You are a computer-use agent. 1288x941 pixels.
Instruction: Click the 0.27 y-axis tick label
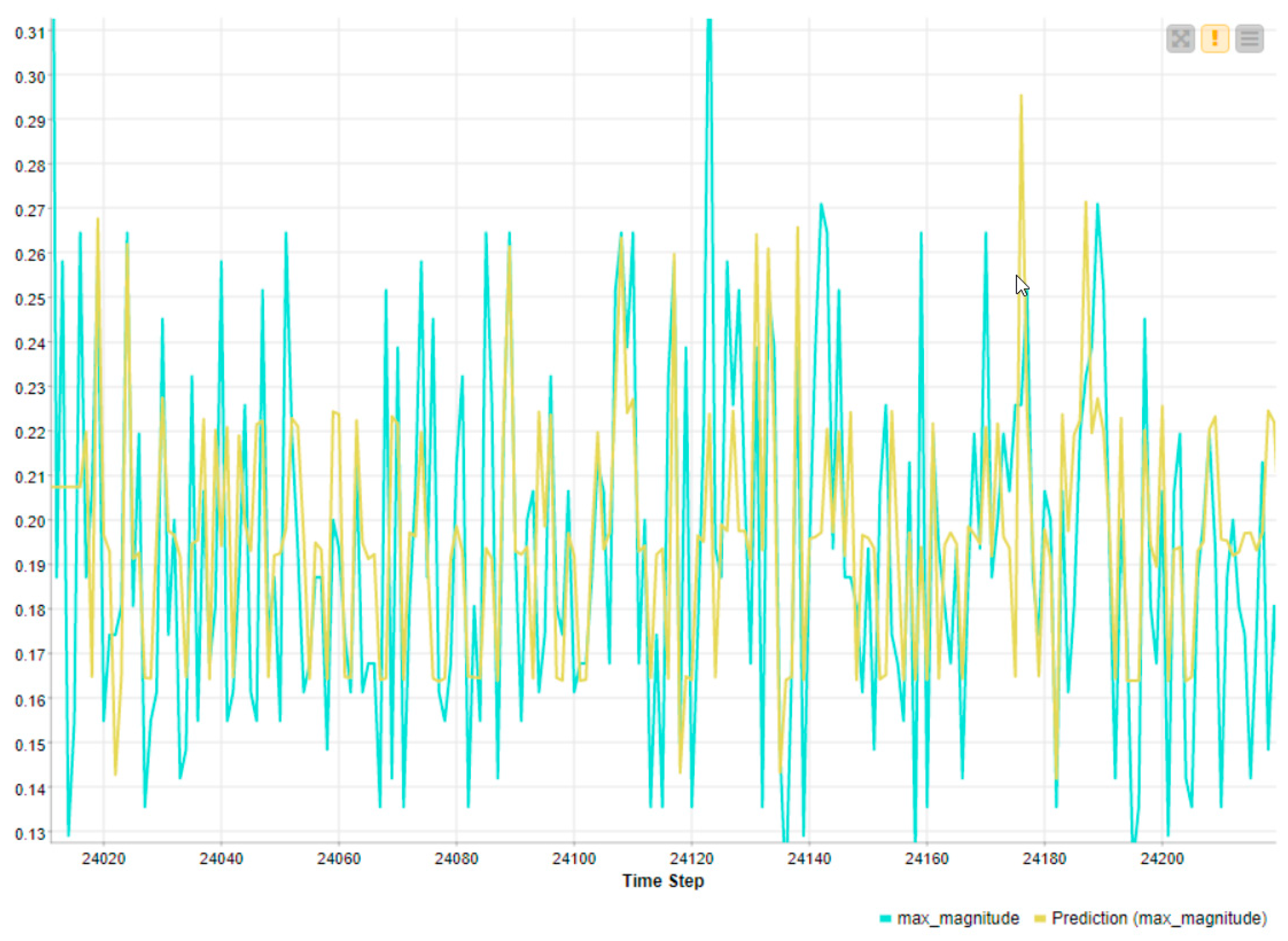29,210
